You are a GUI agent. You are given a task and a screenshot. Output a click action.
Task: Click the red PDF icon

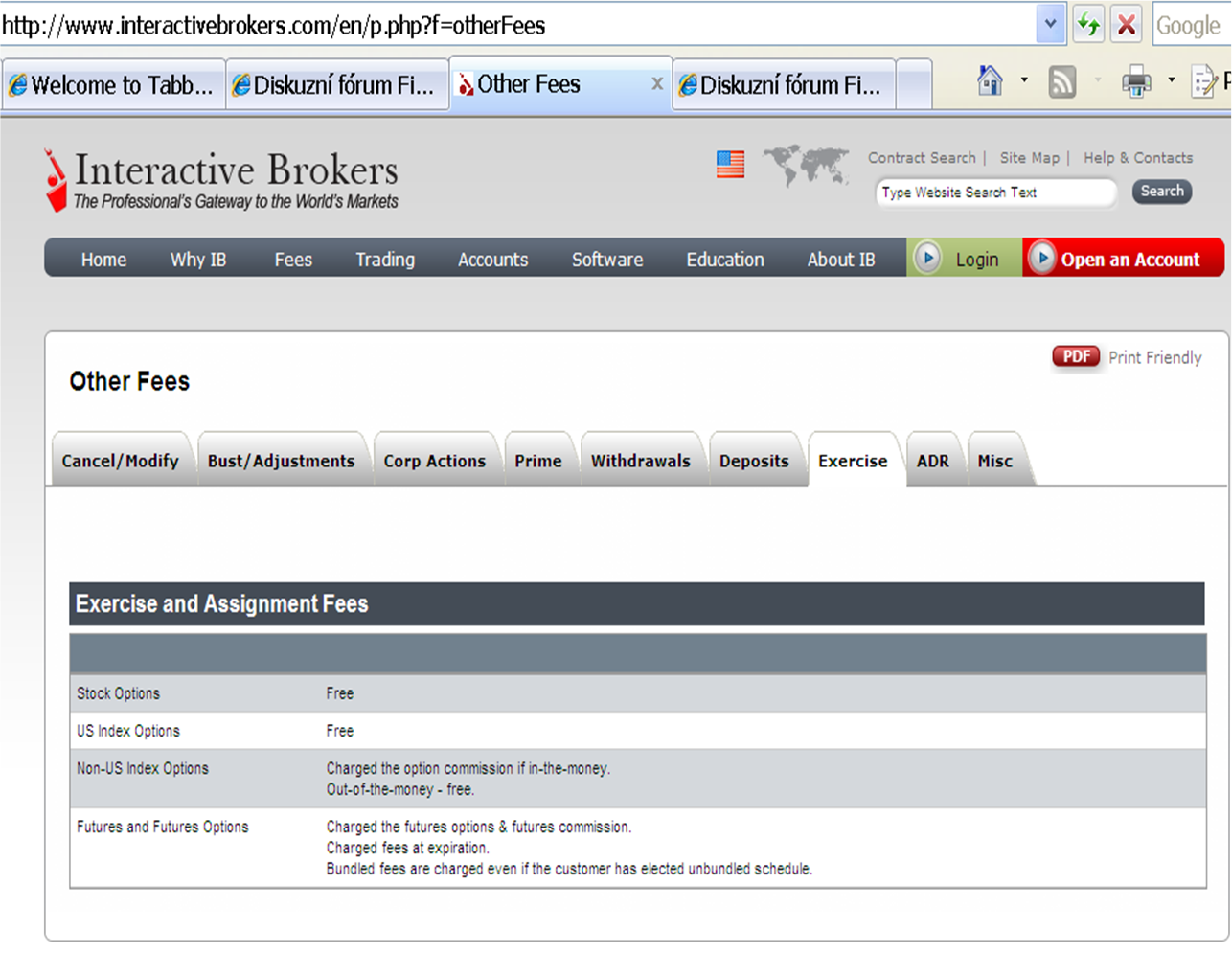1076,356
